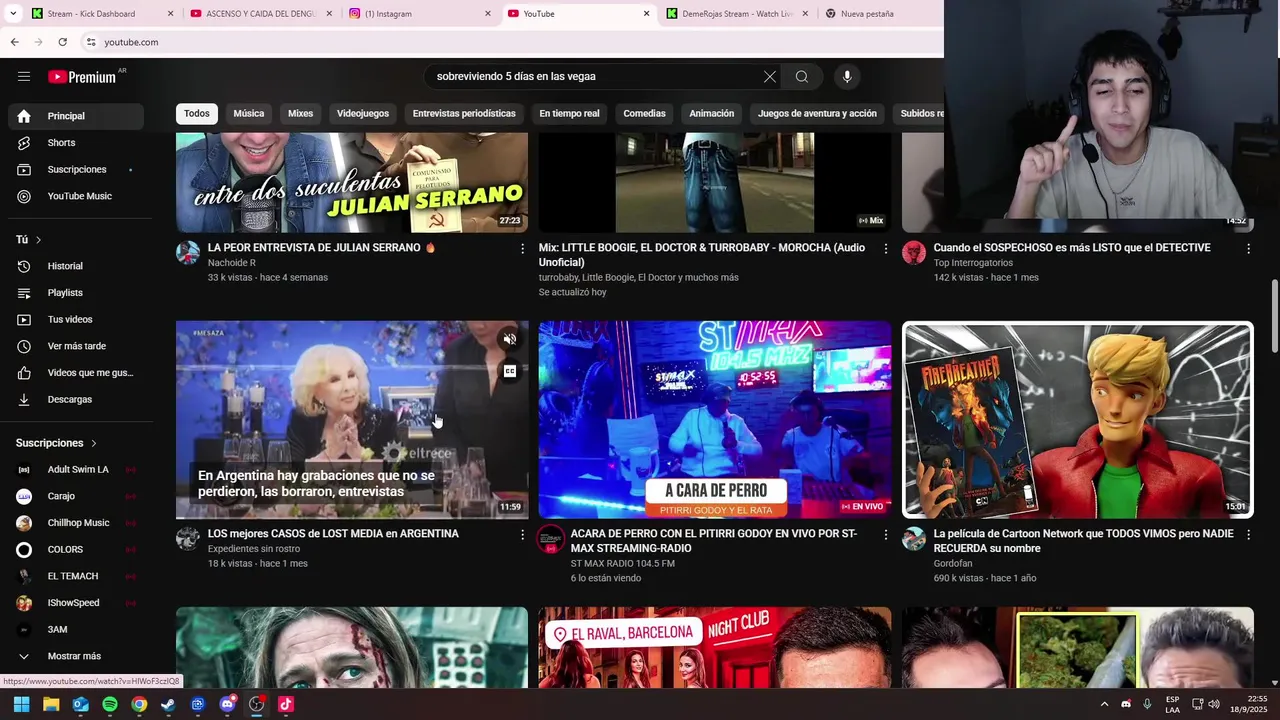Select the Todos filter chip
The image size is (1280, 720).
(197, 114)
